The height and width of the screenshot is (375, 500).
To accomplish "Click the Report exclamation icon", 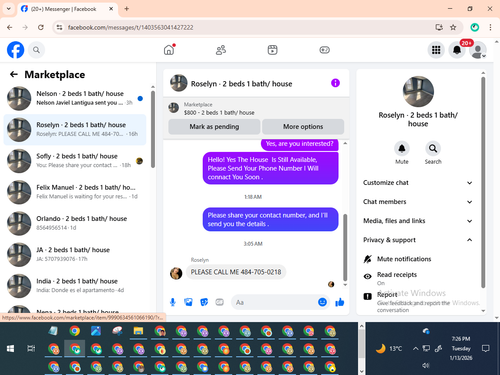I will tap(367, 296).
